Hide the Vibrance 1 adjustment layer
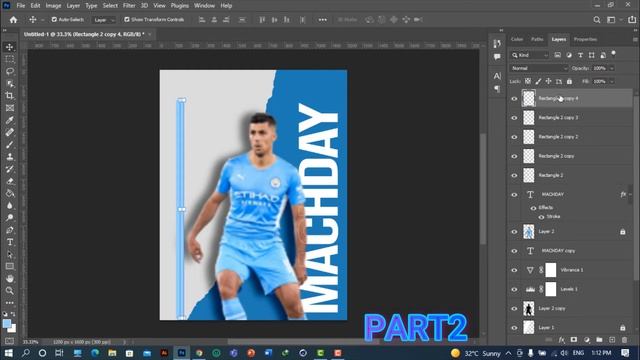Viewport: 640px width, 360px height. click(514, 270)
